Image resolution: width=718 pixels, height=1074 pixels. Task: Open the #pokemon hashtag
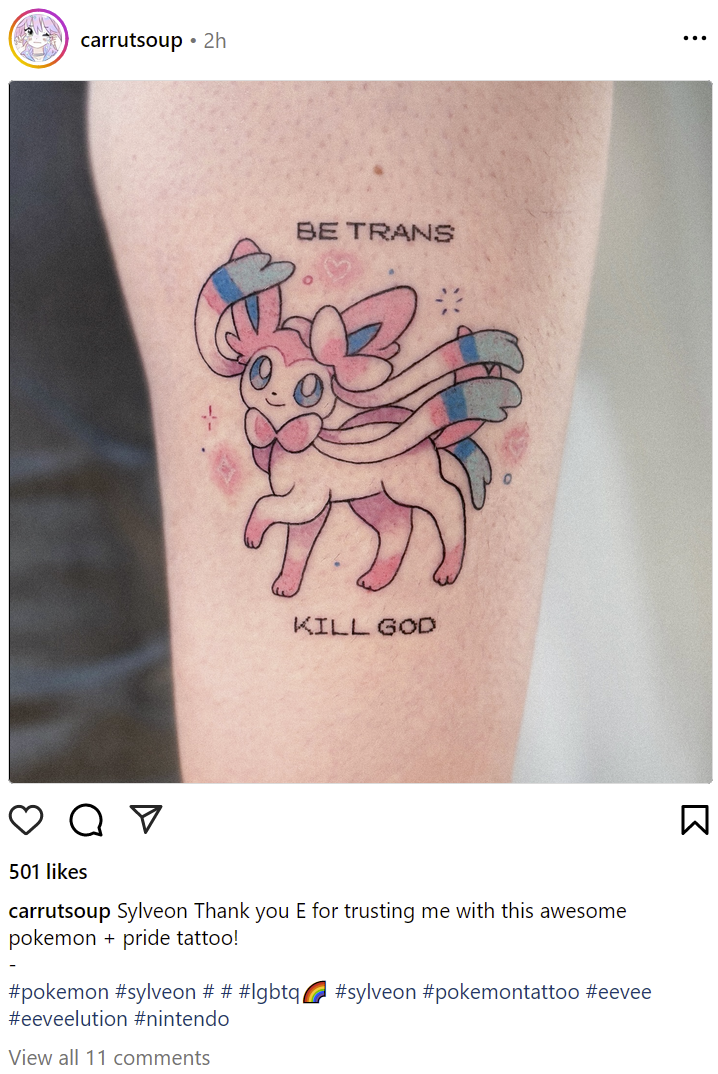[x=59, y=992]
